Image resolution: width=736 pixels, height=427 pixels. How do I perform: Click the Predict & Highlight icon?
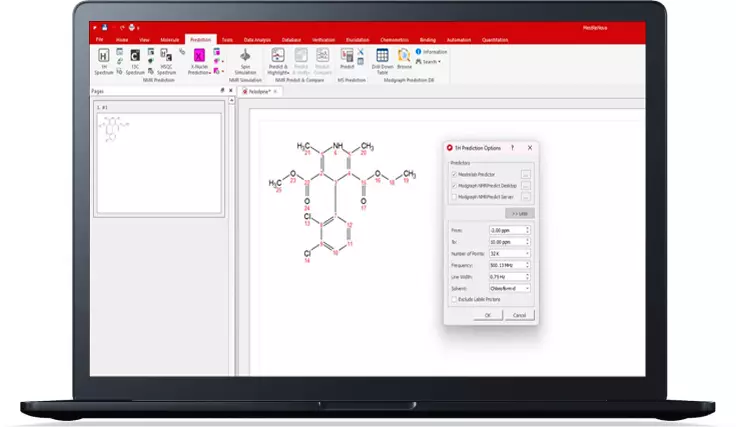pyautogui.click(x=277, y=58)
